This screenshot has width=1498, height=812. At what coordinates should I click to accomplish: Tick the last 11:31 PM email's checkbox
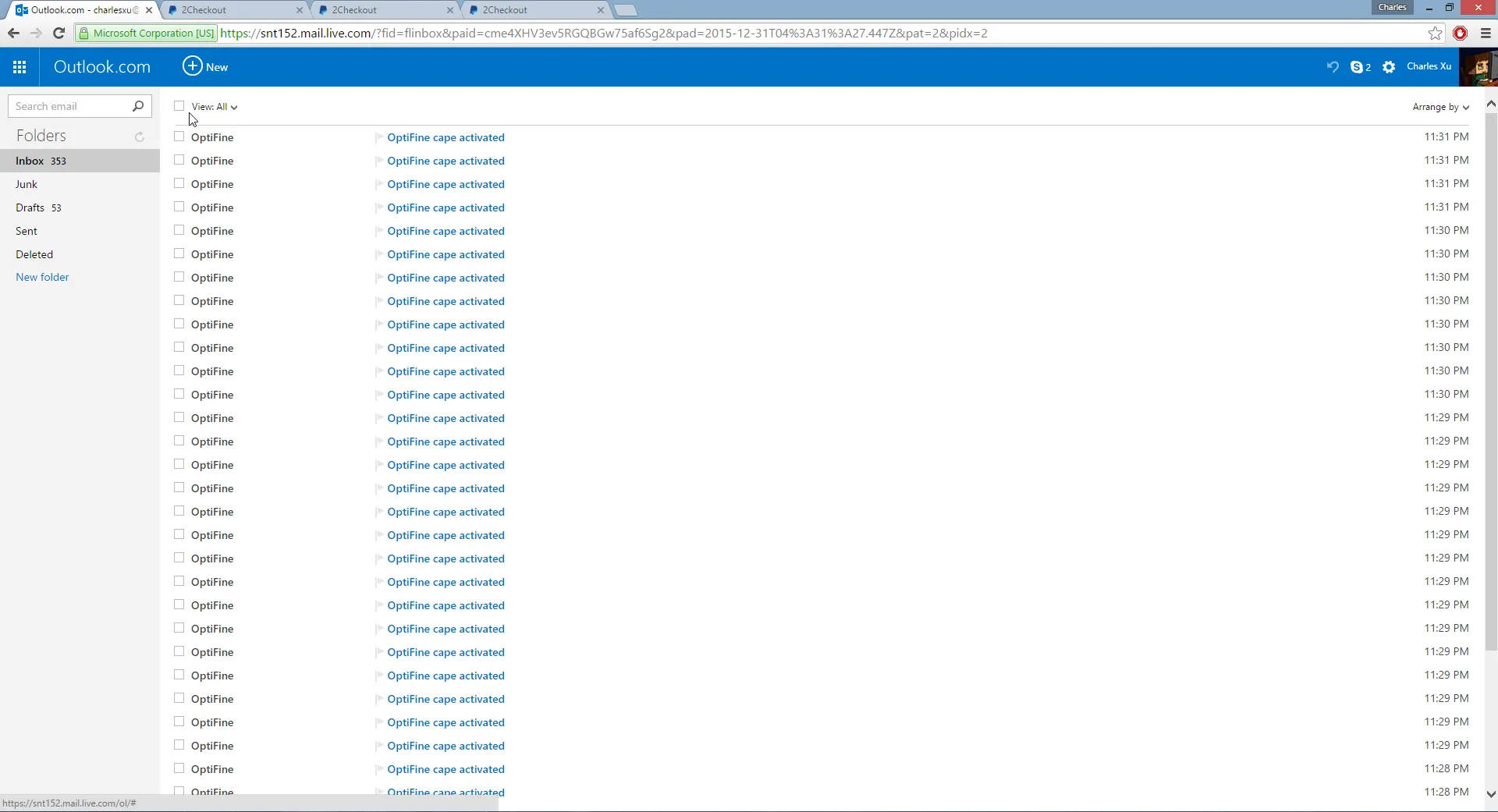179,207
